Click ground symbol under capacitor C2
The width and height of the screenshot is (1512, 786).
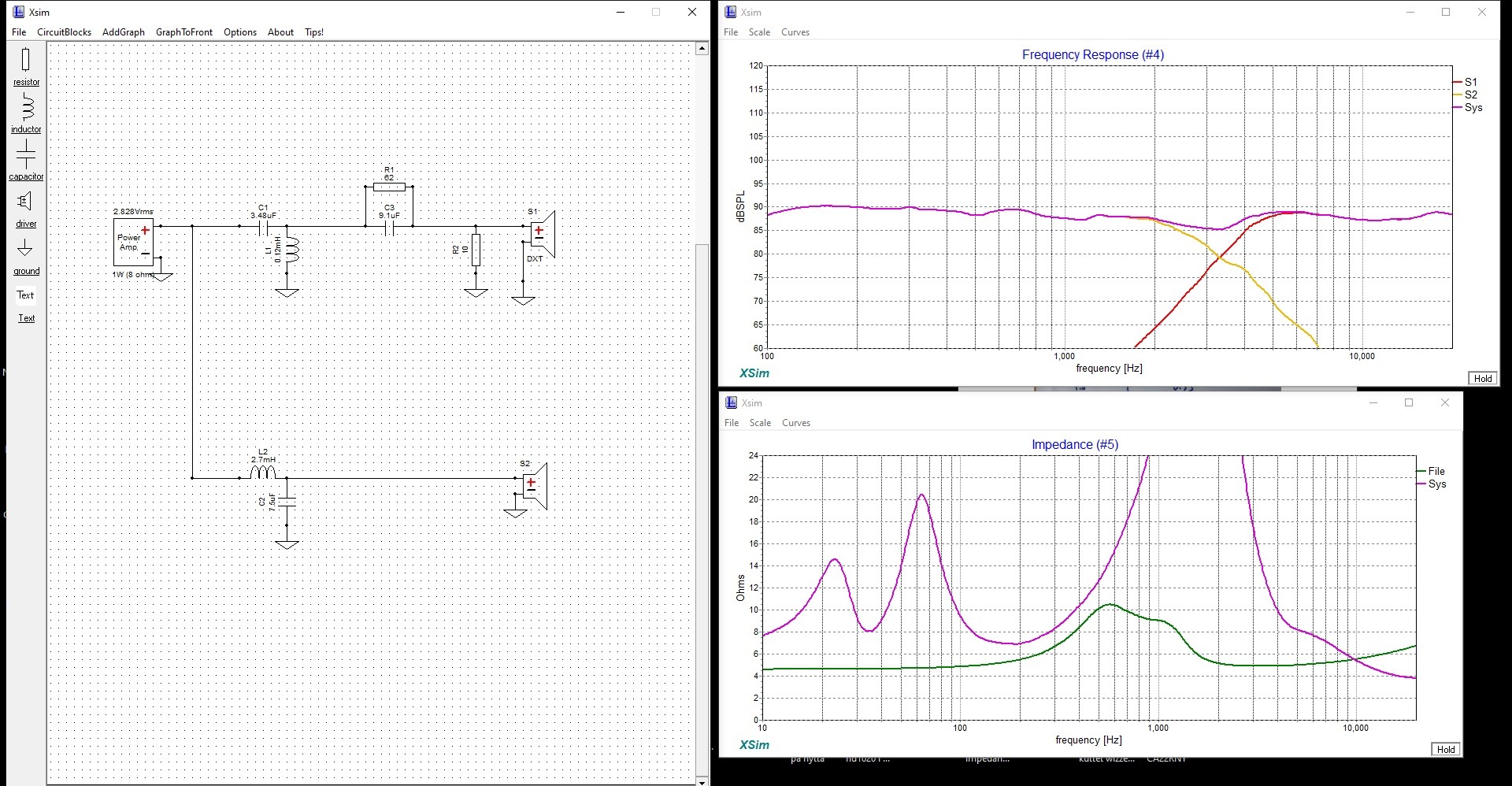(287, 544)
